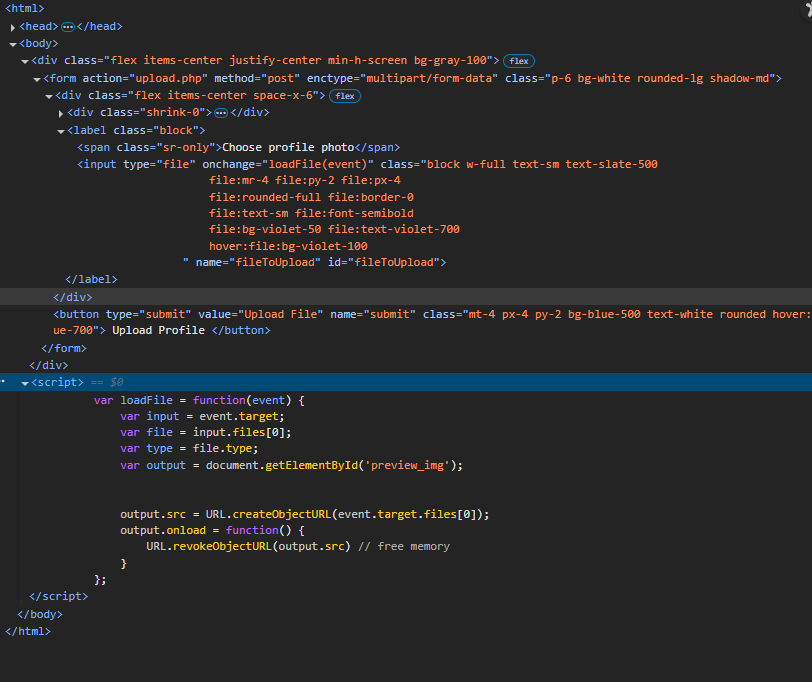Image resolution: width=812 pixels, height=682 pixels.
Task: Collapse the form element arrow
Action: [x=37, y=79]
